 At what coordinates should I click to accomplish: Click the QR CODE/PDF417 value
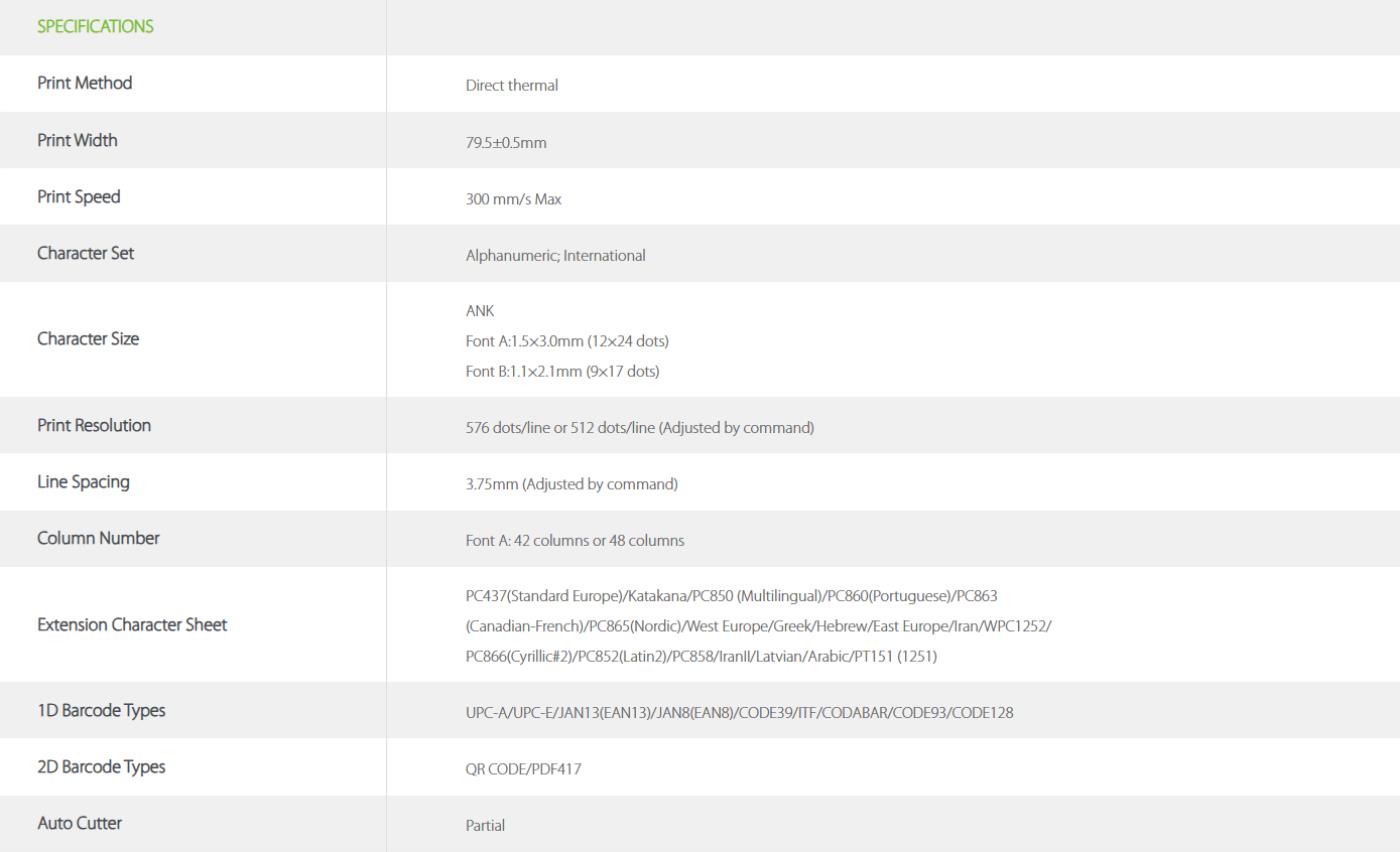pyautogui.click(x=523, y=769)
